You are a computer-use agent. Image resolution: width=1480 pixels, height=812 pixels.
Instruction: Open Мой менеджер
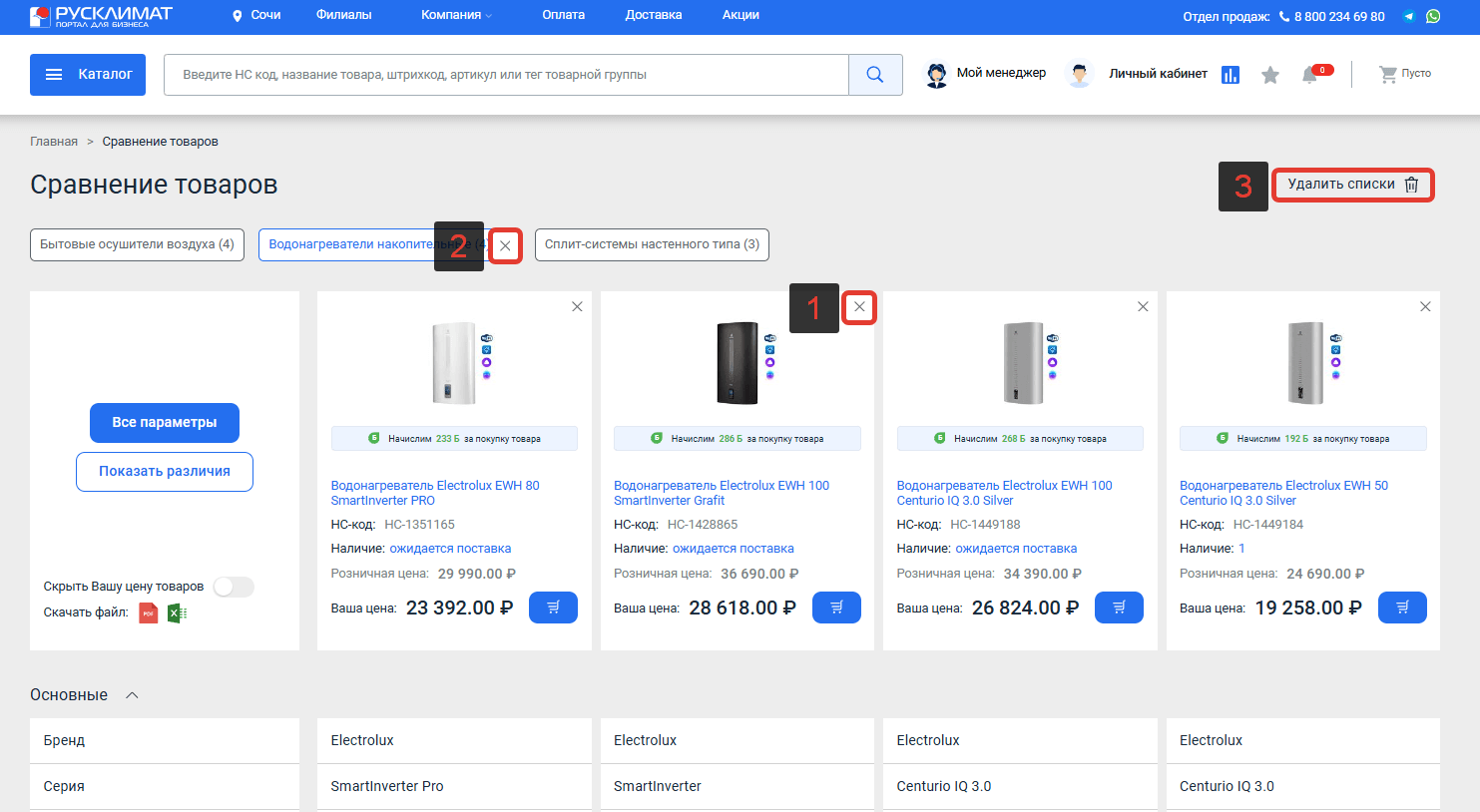click(x=986, y=74)
